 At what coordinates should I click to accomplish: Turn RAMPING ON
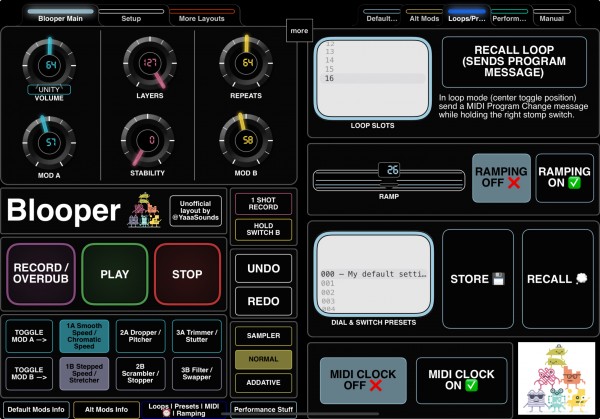[x=564, y=178]
